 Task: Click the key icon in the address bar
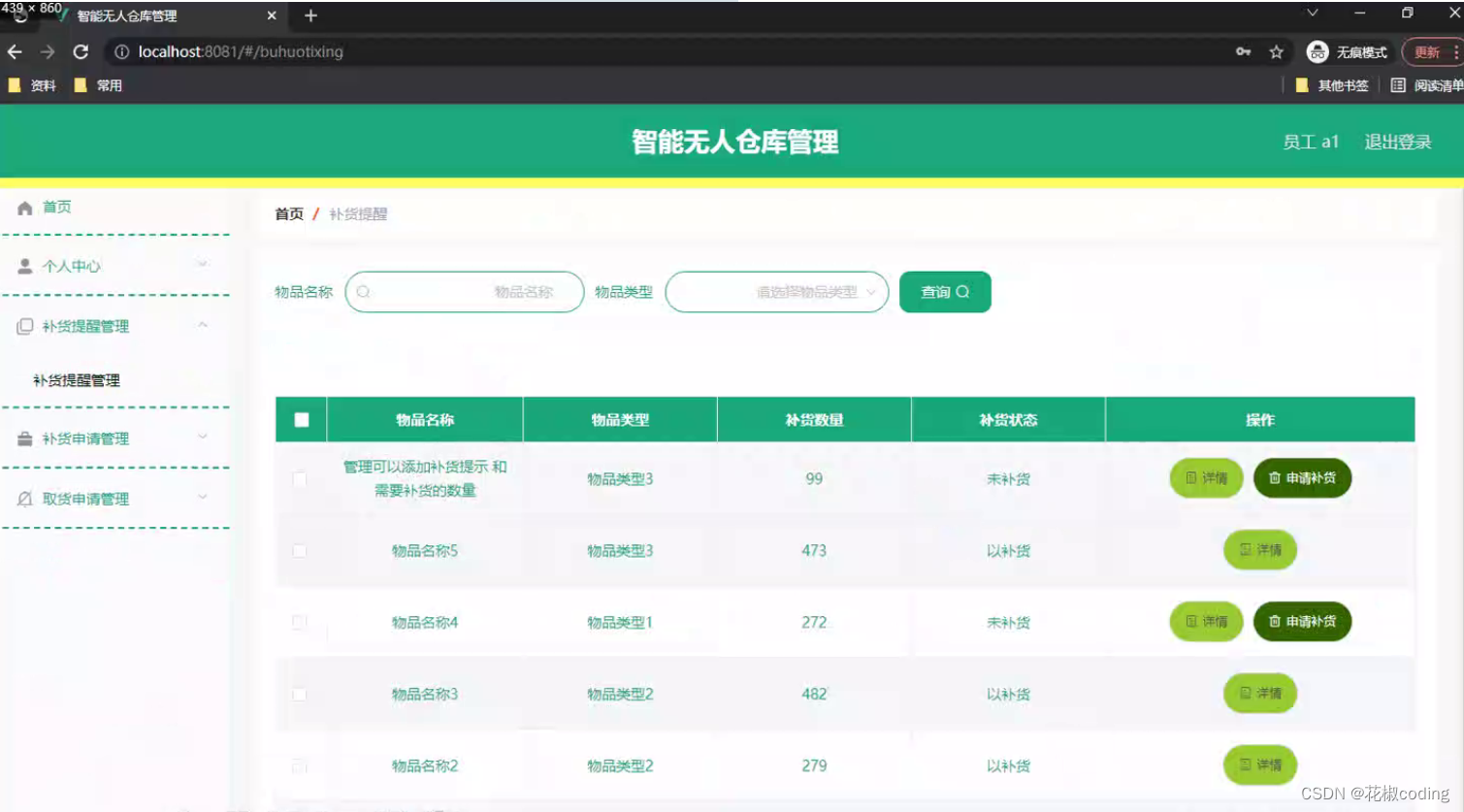pos(1243,52)
